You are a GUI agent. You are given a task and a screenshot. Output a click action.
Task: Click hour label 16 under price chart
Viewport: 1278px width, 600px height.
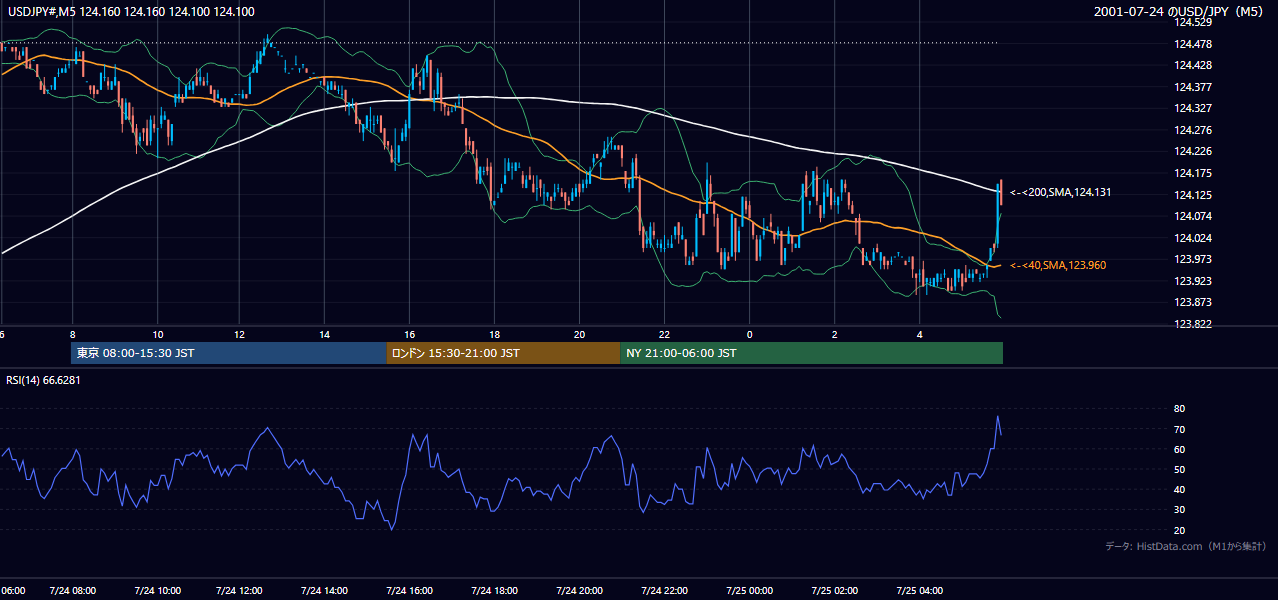(x=410, y=335)
